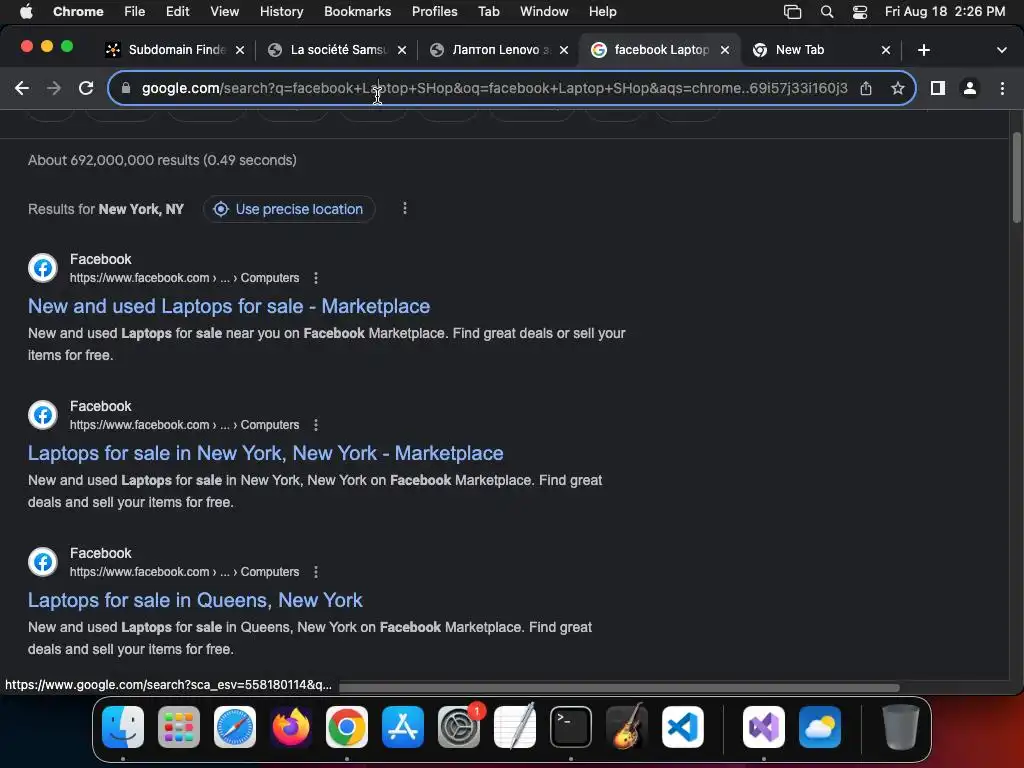This screenshot has height=768, width=1024.
Task: Open Visual Studio from the Dock
Action: 763,727
